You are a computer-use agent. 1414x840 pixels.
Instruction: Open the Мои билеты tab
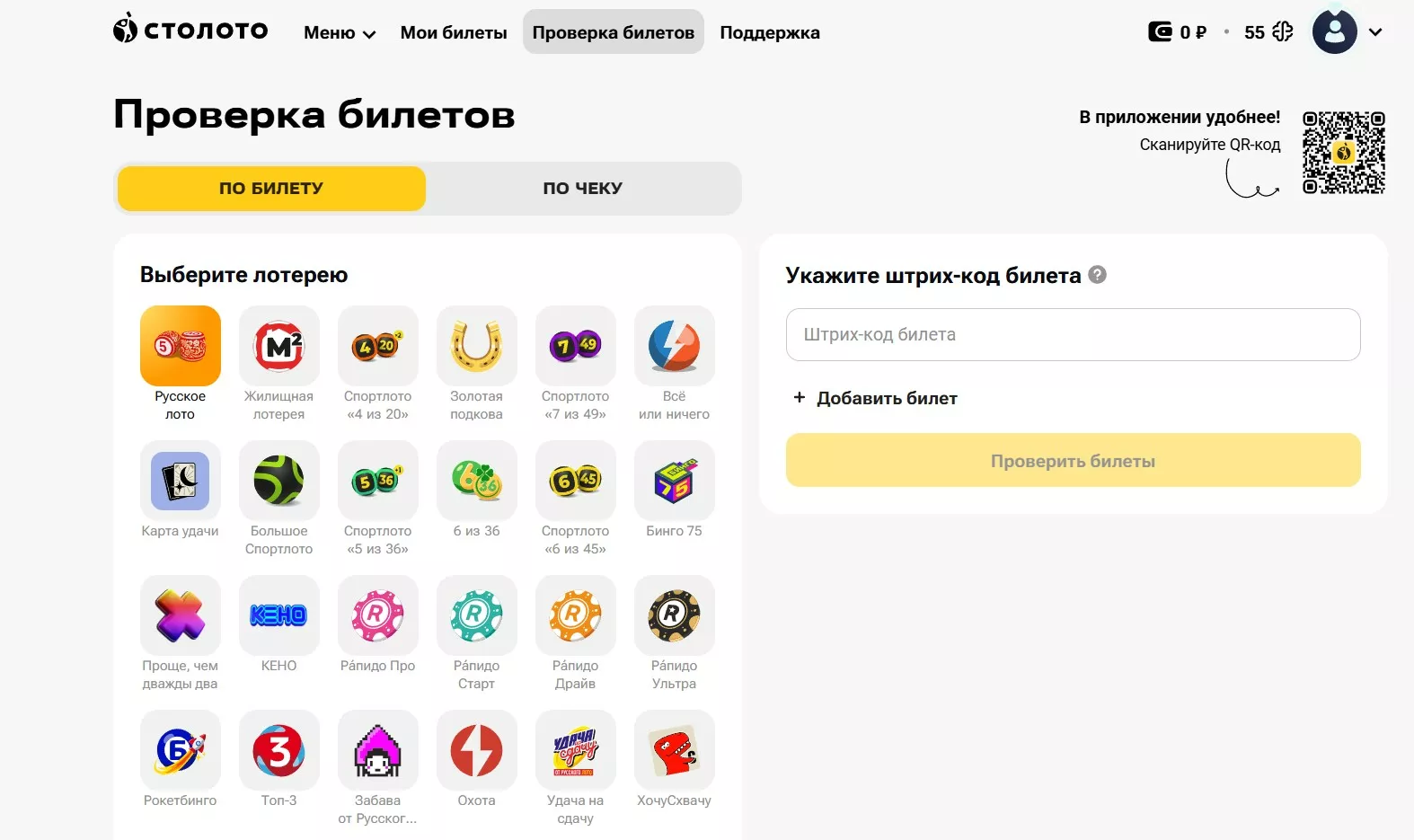click(454, 33)
